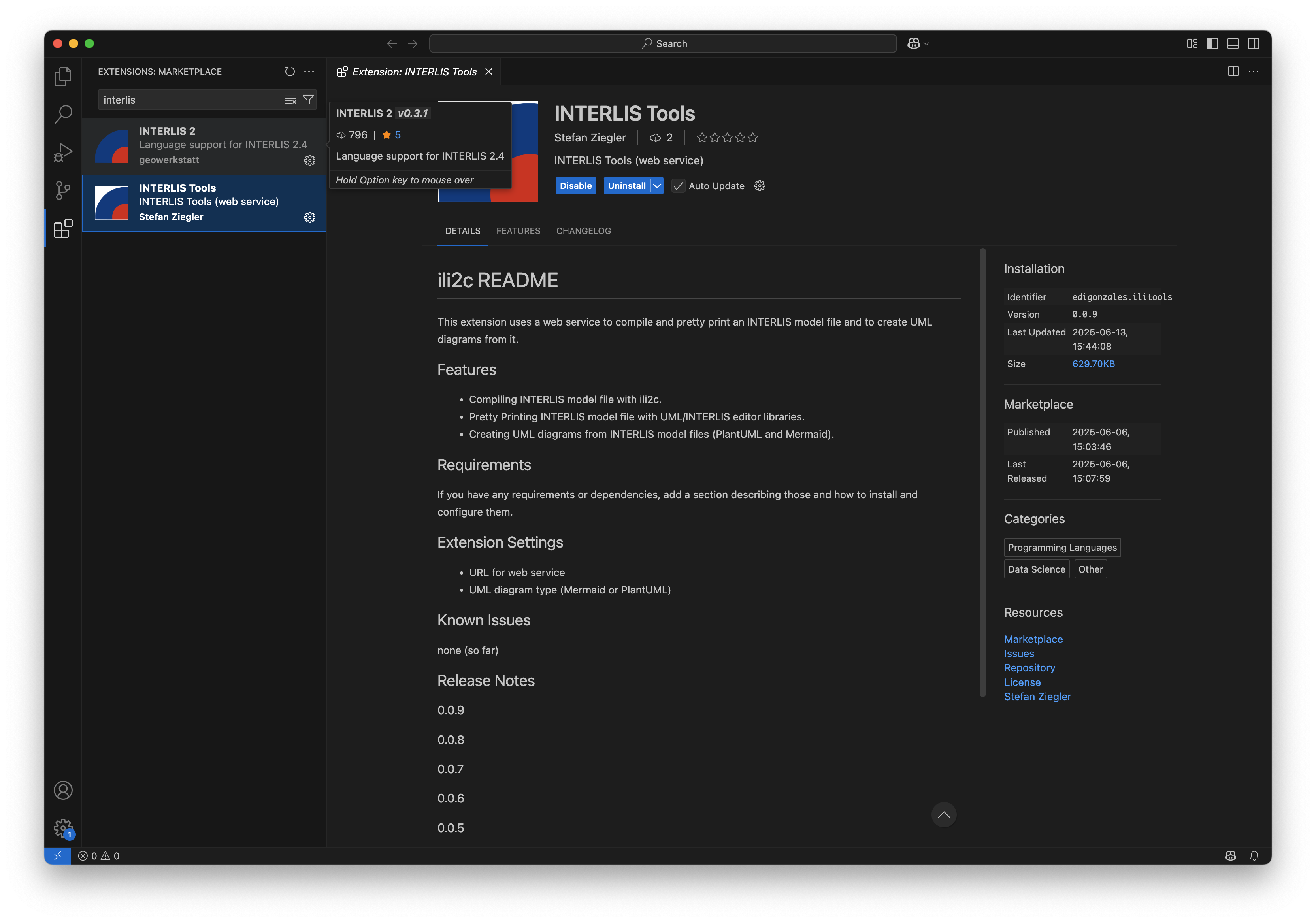
Task: Open the Issues resource link
Action: [x=1018, y=653]
